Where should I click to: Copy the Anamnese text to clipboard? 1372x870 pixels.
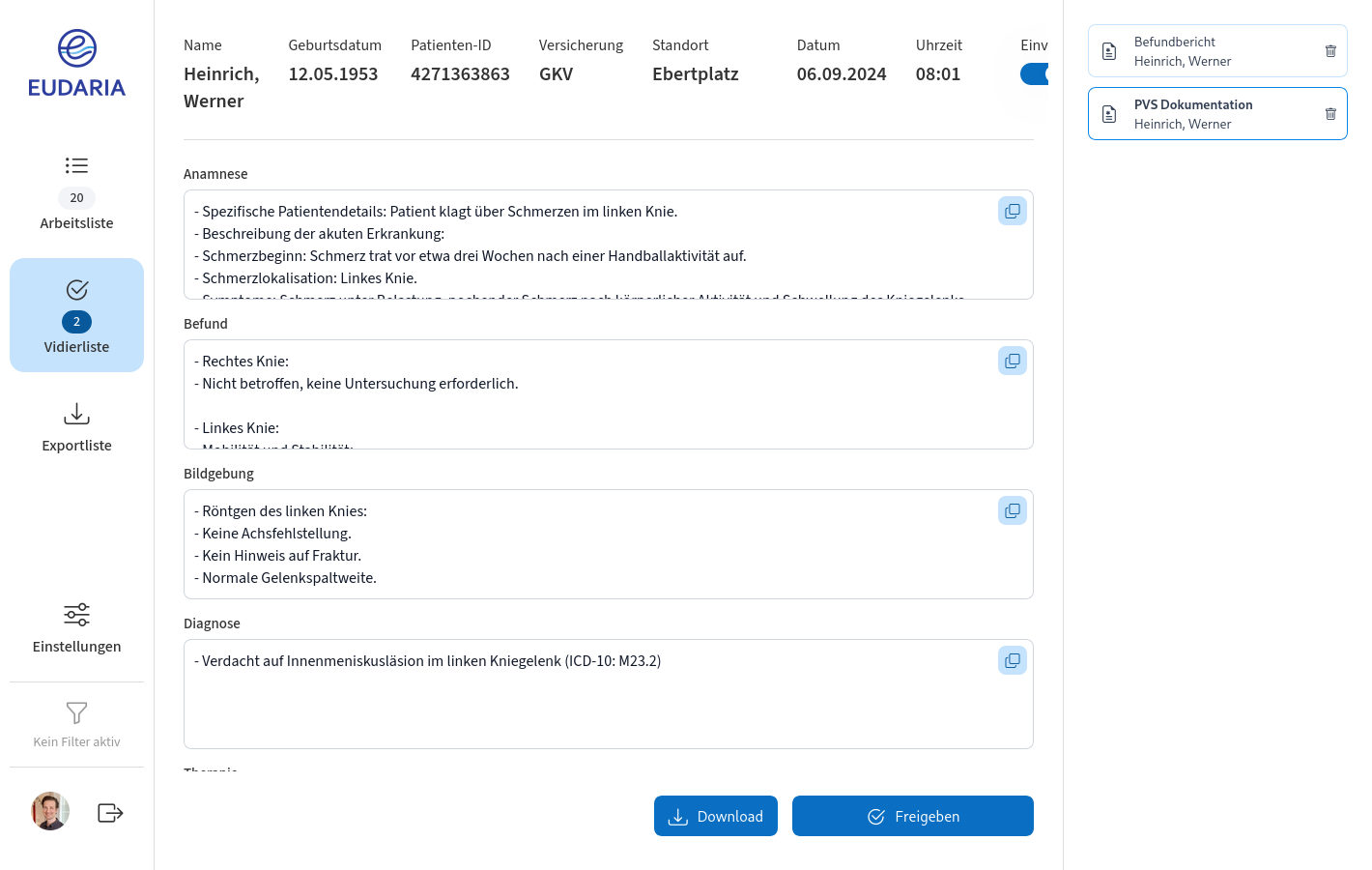1012,211
